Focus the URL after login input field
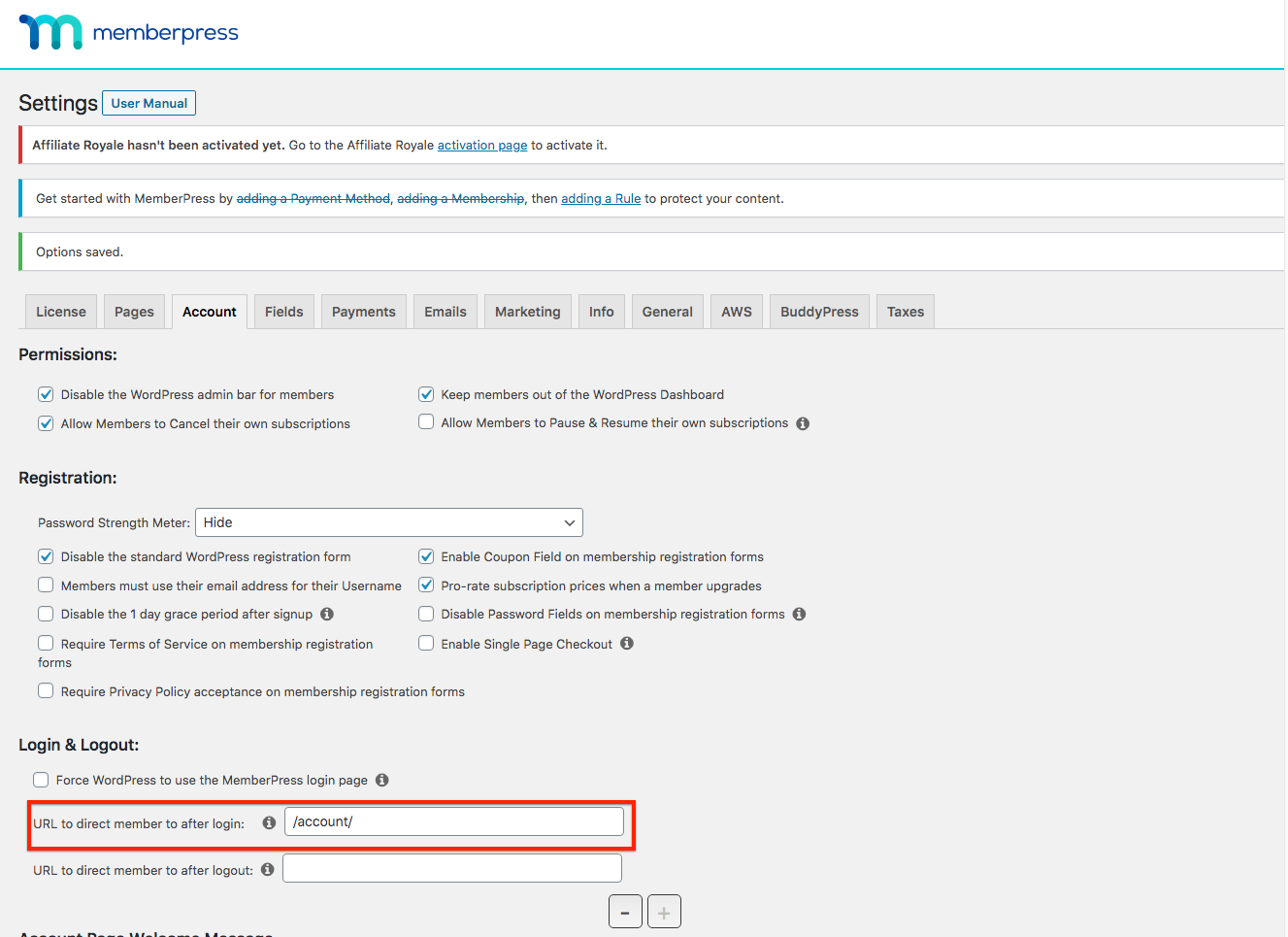This screenshot has width=1288, height=937. [x=454, y=821]
